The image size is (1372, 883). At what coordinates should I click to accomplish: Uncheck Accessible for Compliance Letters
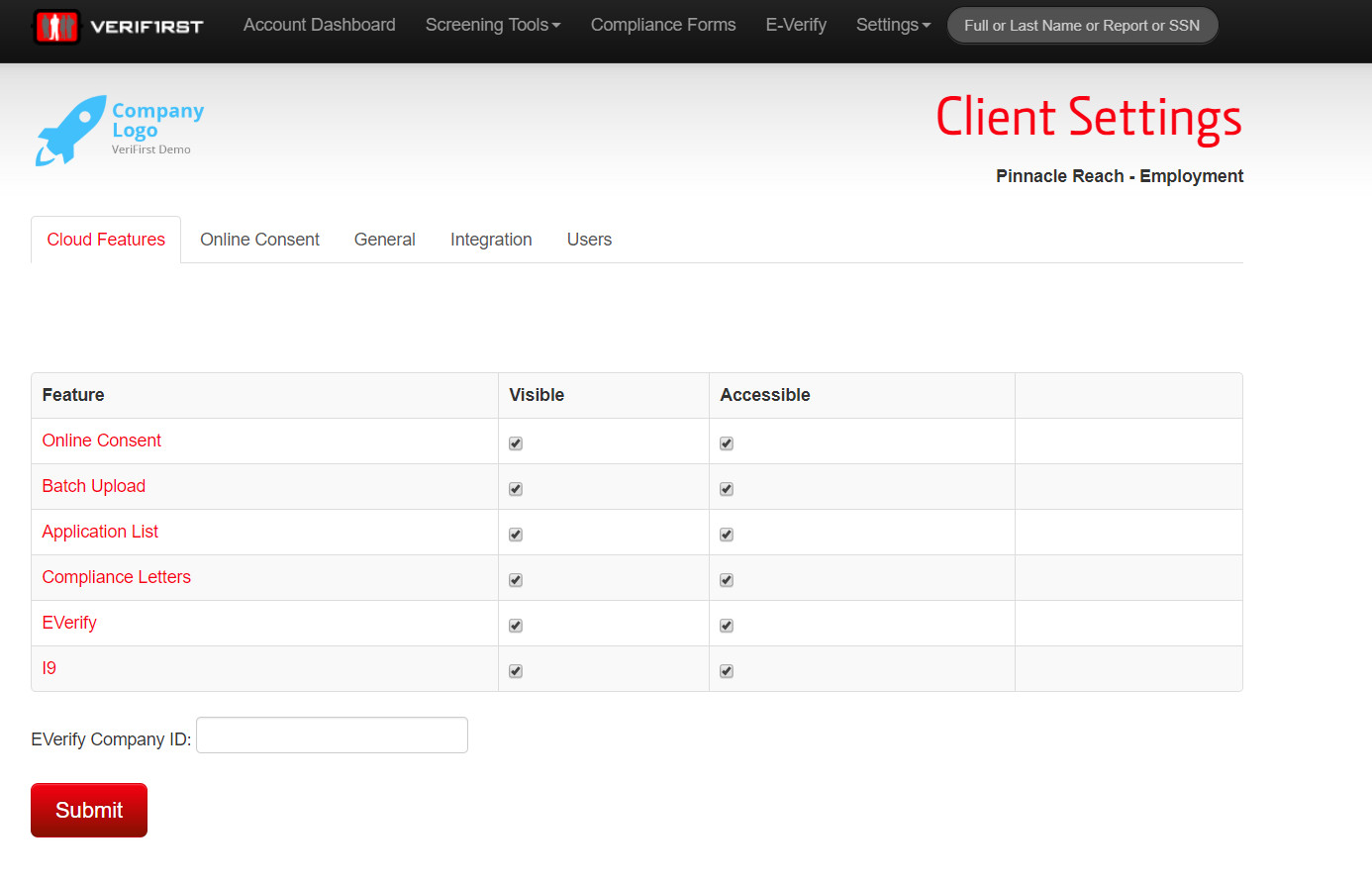click(726, 579)
